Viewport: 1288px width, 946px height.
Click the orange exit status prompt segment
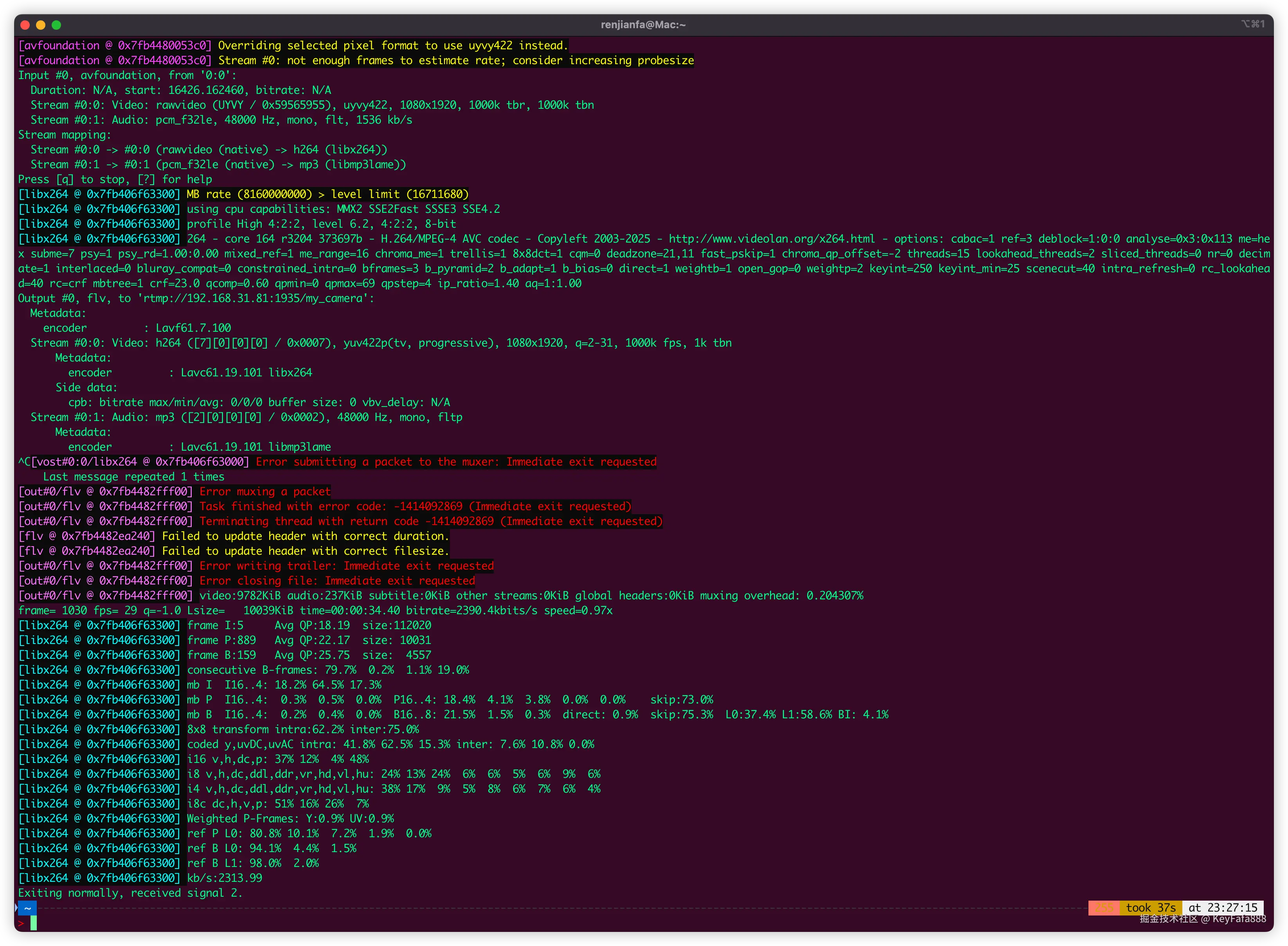[x=1104, y=908]
